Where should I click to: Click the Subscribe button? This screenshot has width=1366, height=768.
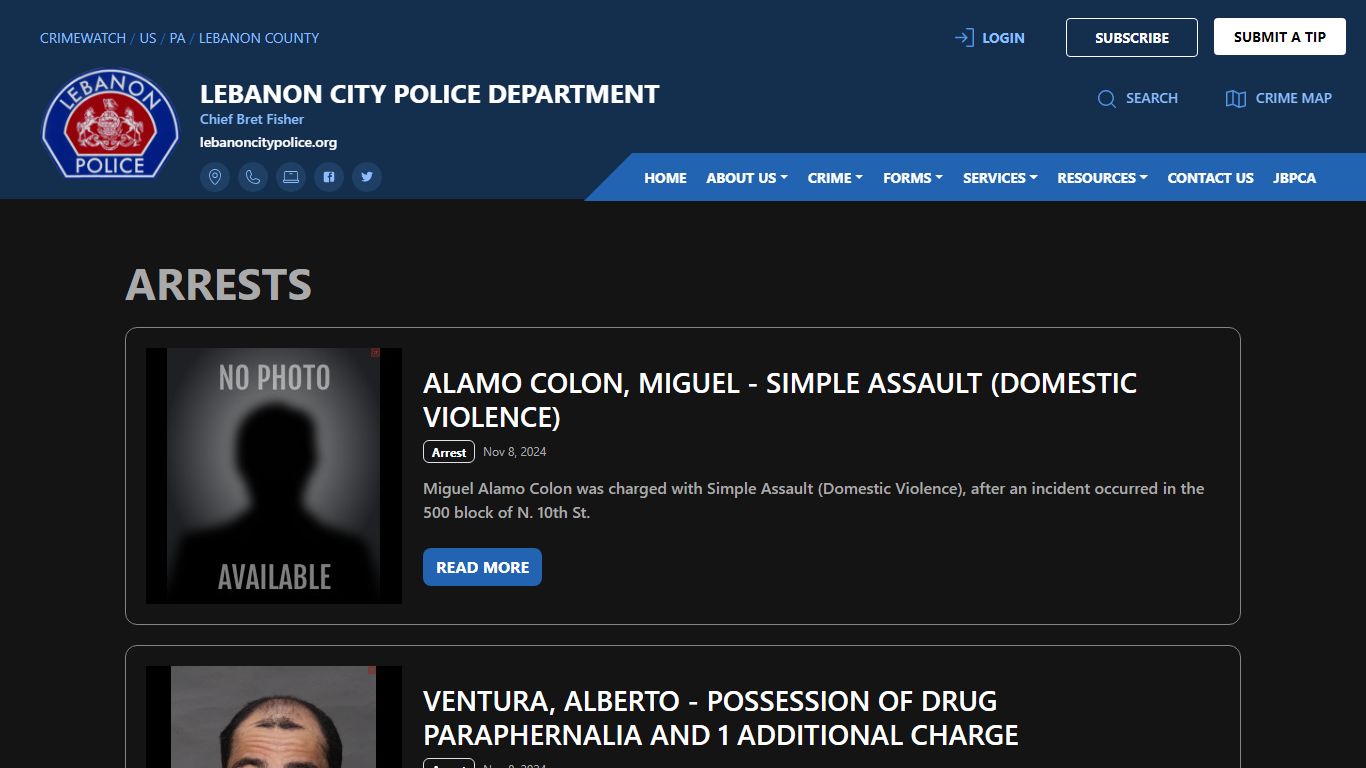tap(1132, 37)
